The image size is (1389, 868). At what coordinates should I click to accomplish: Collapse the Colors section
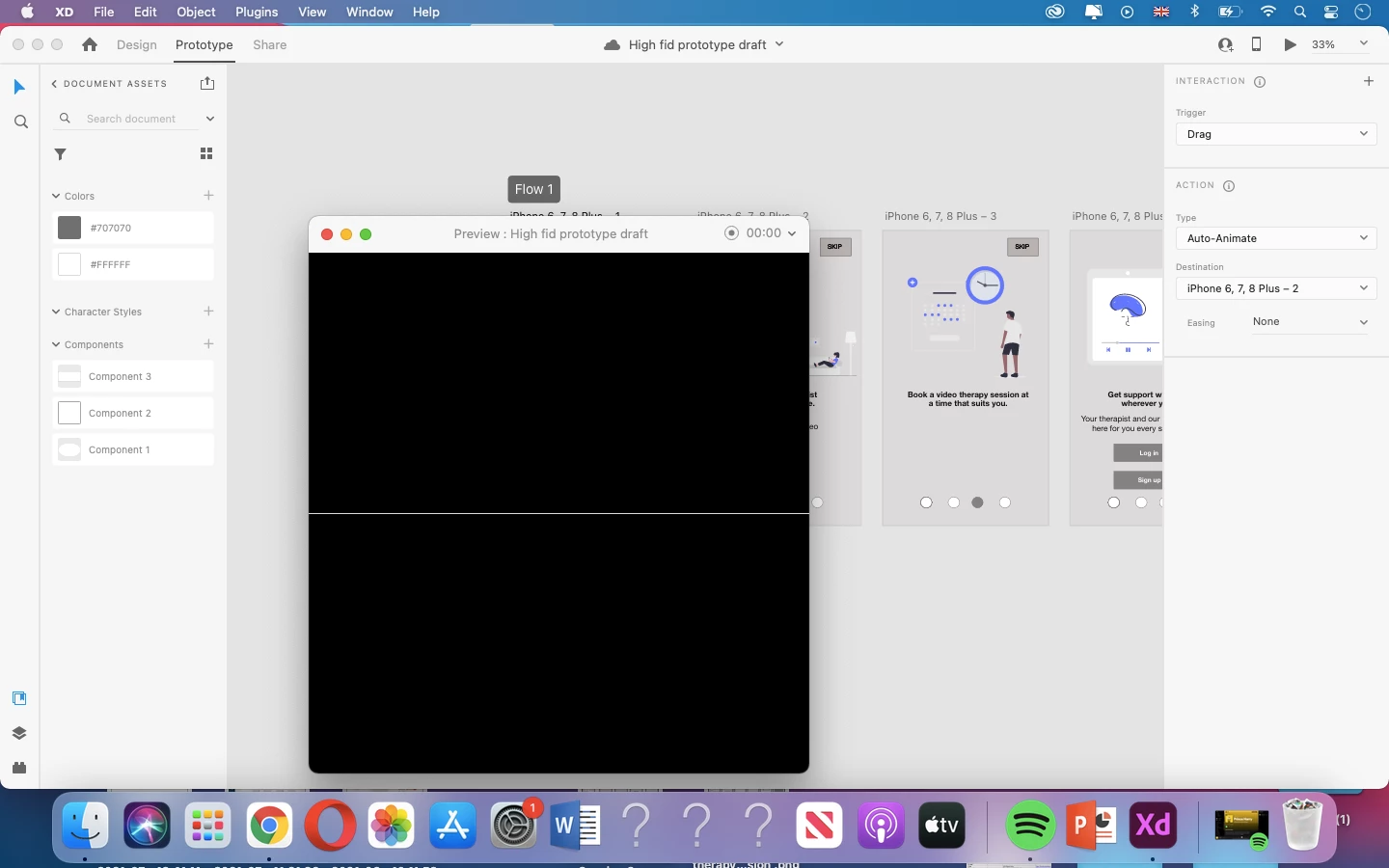pyautogui.click(x=56, y=196)
